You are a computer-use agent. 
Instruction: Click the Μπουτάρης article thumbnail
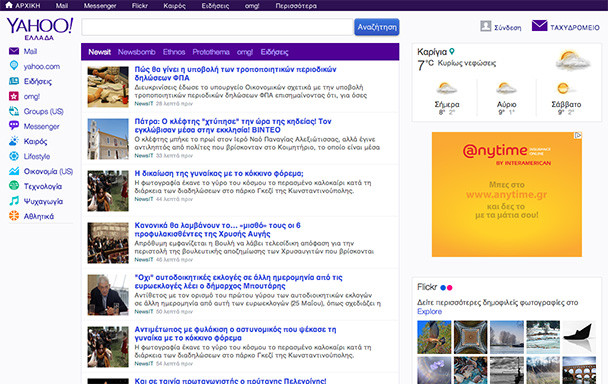click(x=108, y=295)
